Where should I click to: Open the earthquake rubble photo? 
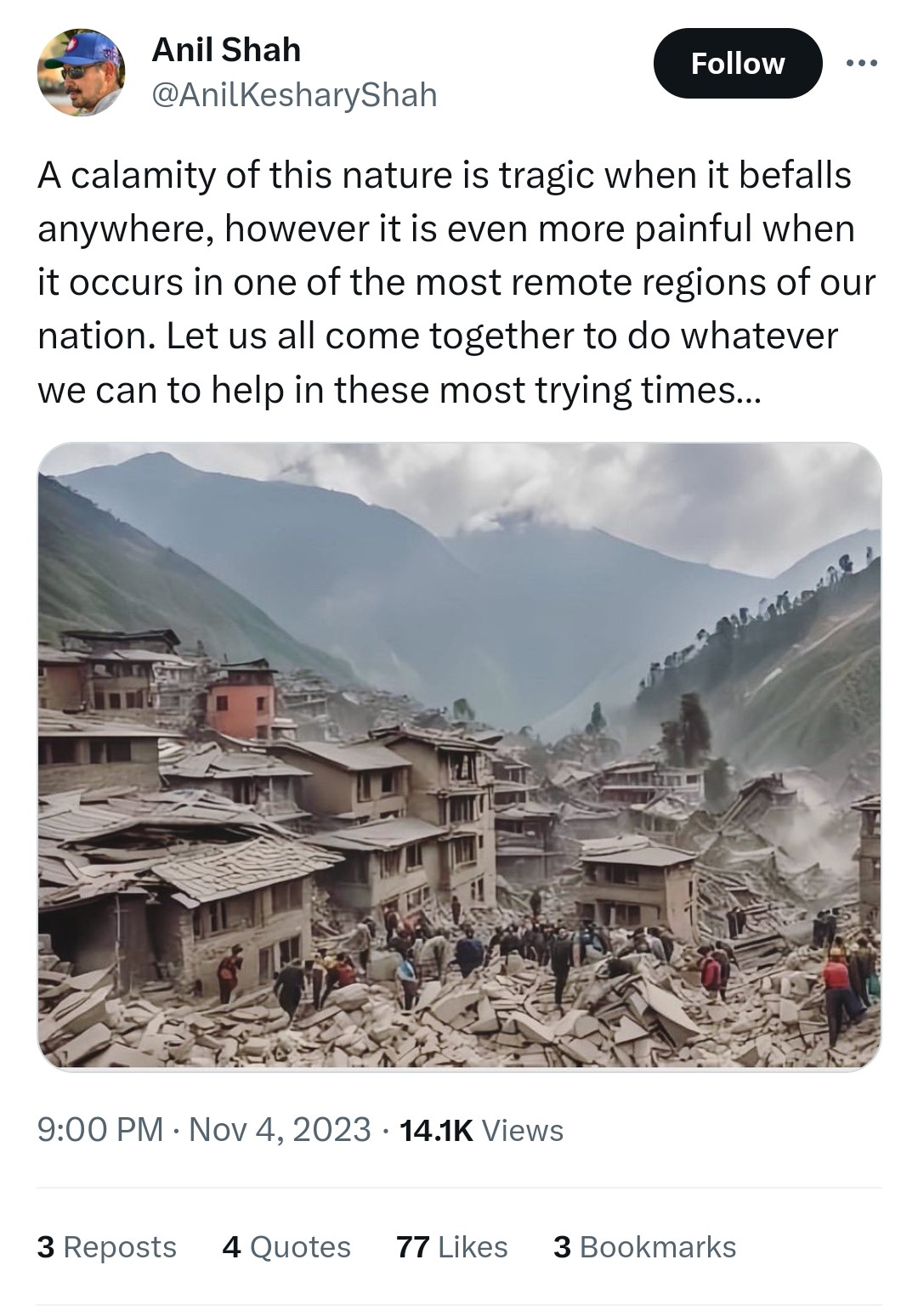(x=460, y=755)
